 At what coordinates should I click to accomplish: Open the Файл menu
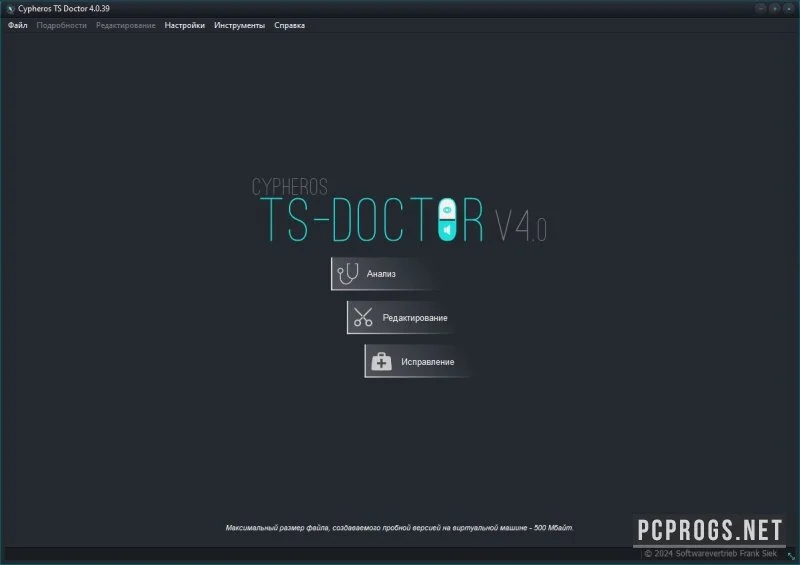coord(17,26)
